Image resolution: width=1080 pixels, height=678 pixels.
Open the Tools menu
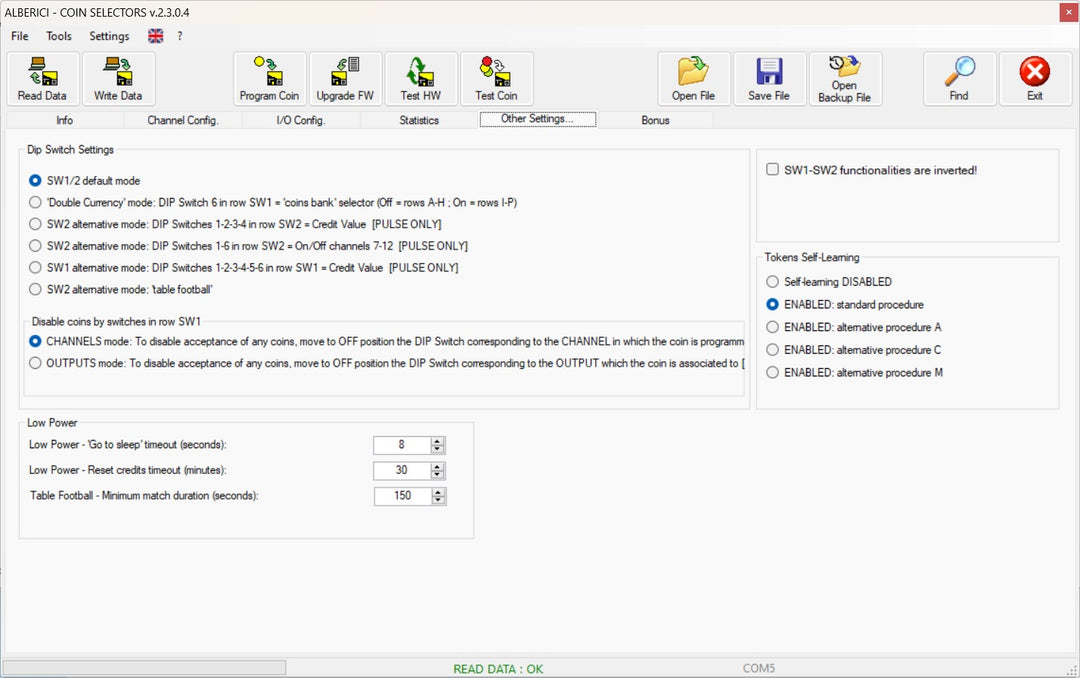[59, 36]
